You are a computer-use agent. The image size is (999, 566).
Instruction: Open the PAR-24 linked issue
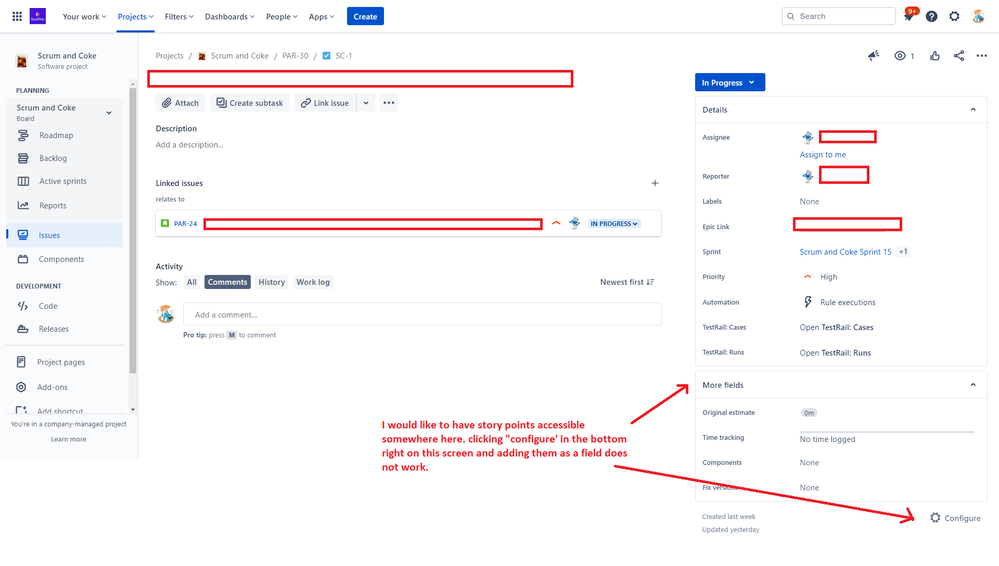click(x=185, y=224)
